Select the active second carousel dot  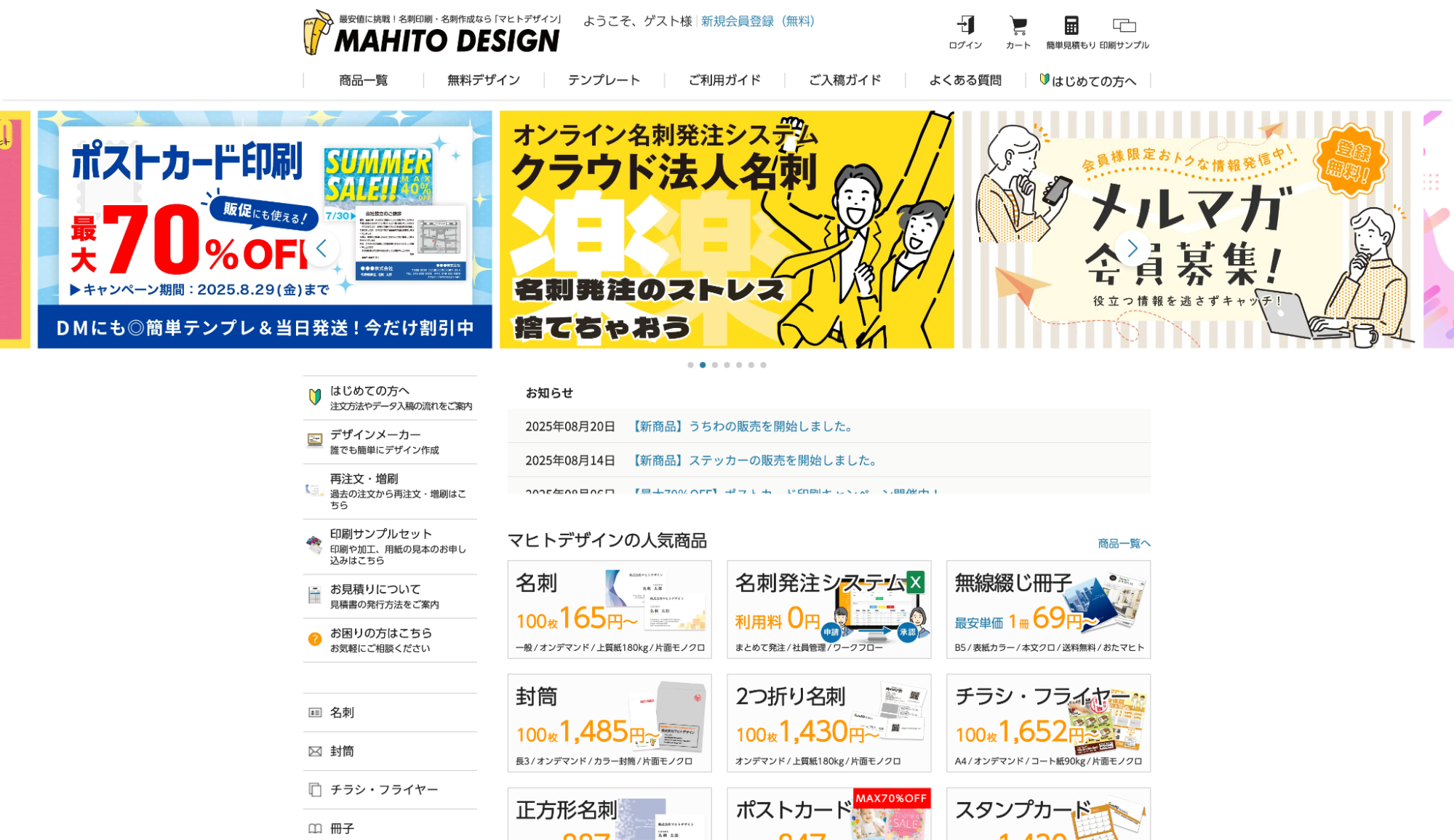[x=703, y=365]
